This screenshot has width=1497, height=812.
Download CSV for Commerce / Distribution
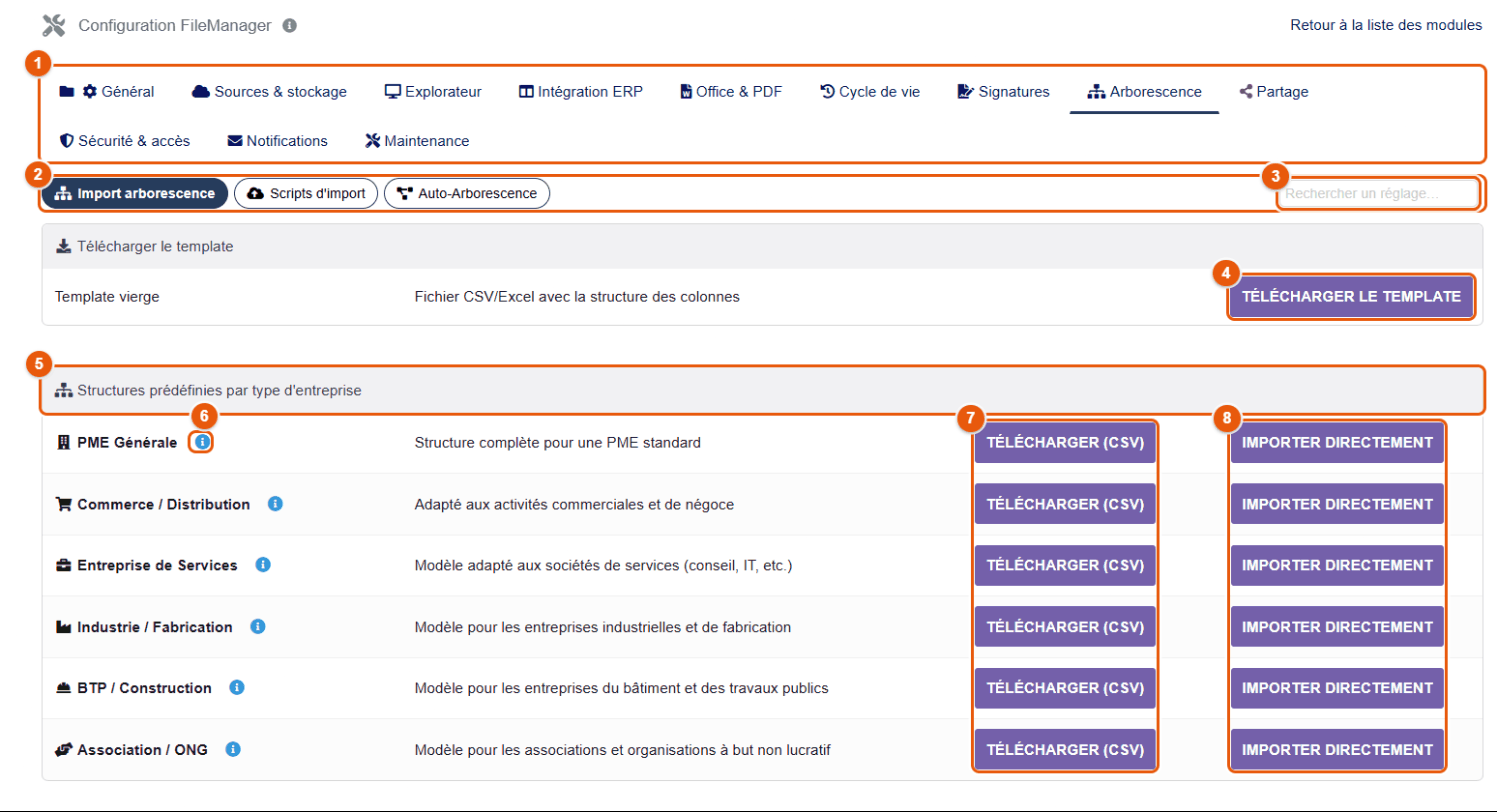pyautogui.click(x=1065, y=504)
